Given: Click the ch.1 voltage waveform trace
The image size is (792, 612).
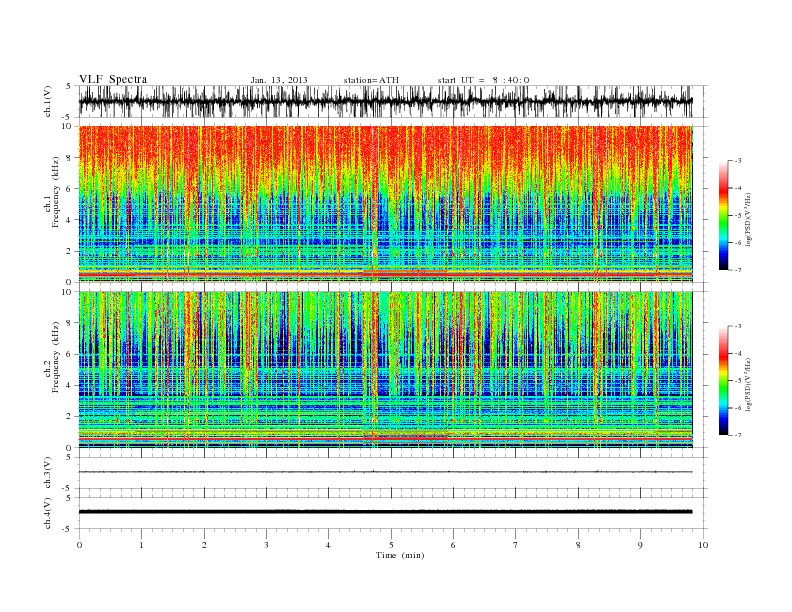Looking at the screenshot, I should [x=385, y=101].
